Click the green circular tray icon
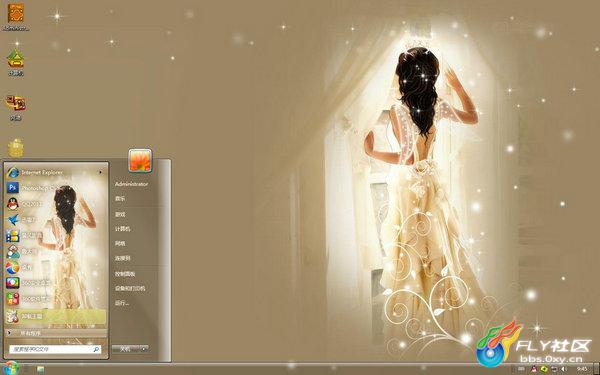The height and width of the screenshot is (375, 600). pyautogui.click(x=544, y=369)
